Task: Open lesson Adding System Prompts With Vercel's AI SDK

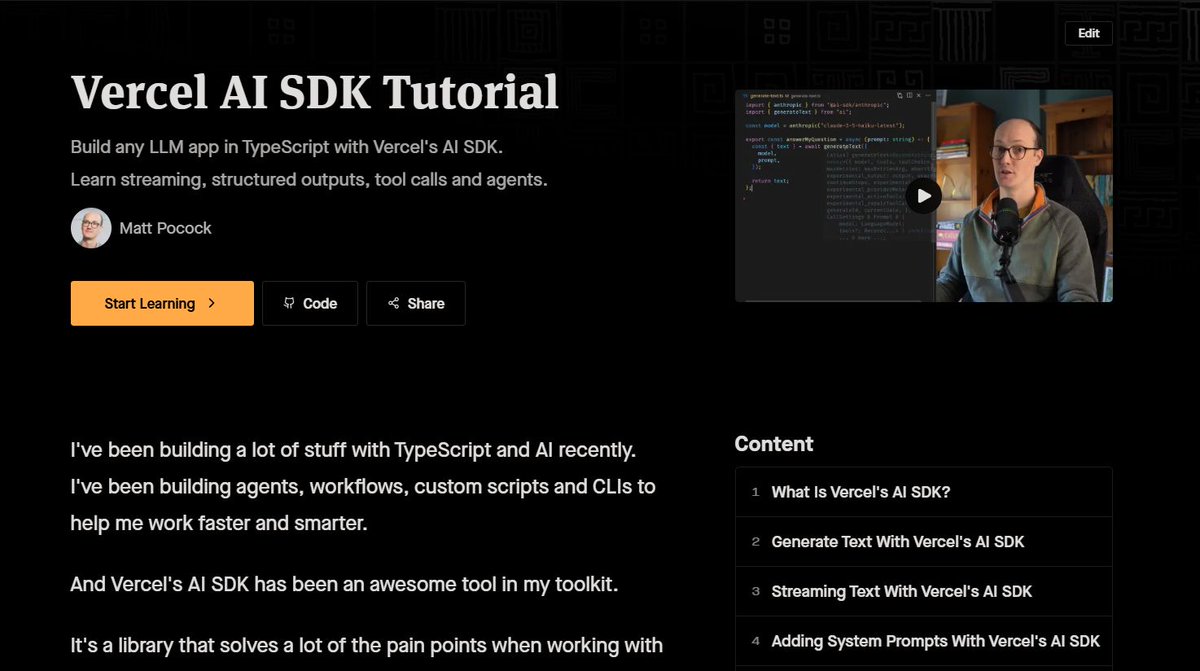Action: coord(923,640)
